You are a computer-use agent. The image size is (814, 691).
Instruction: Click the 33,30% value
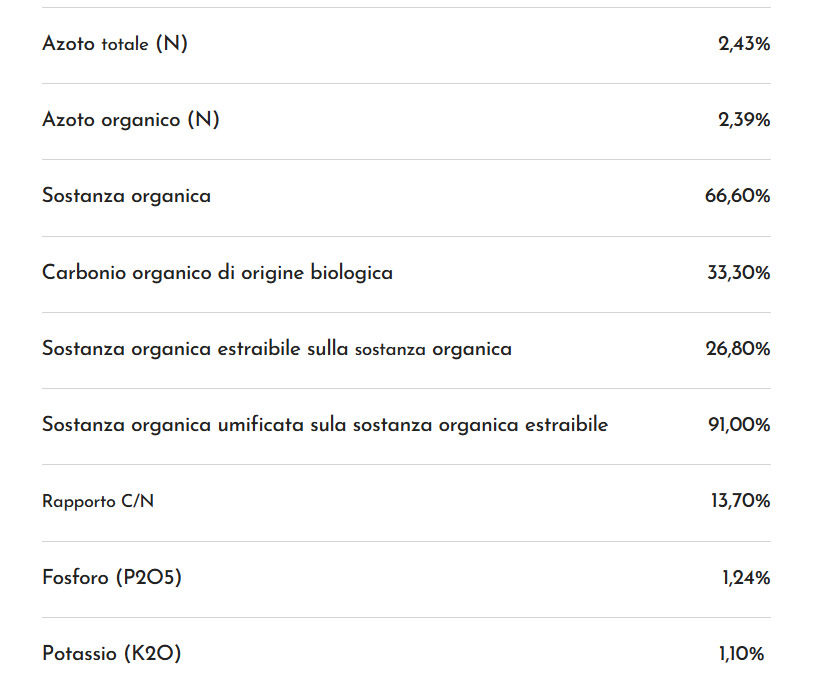point(738,273)
